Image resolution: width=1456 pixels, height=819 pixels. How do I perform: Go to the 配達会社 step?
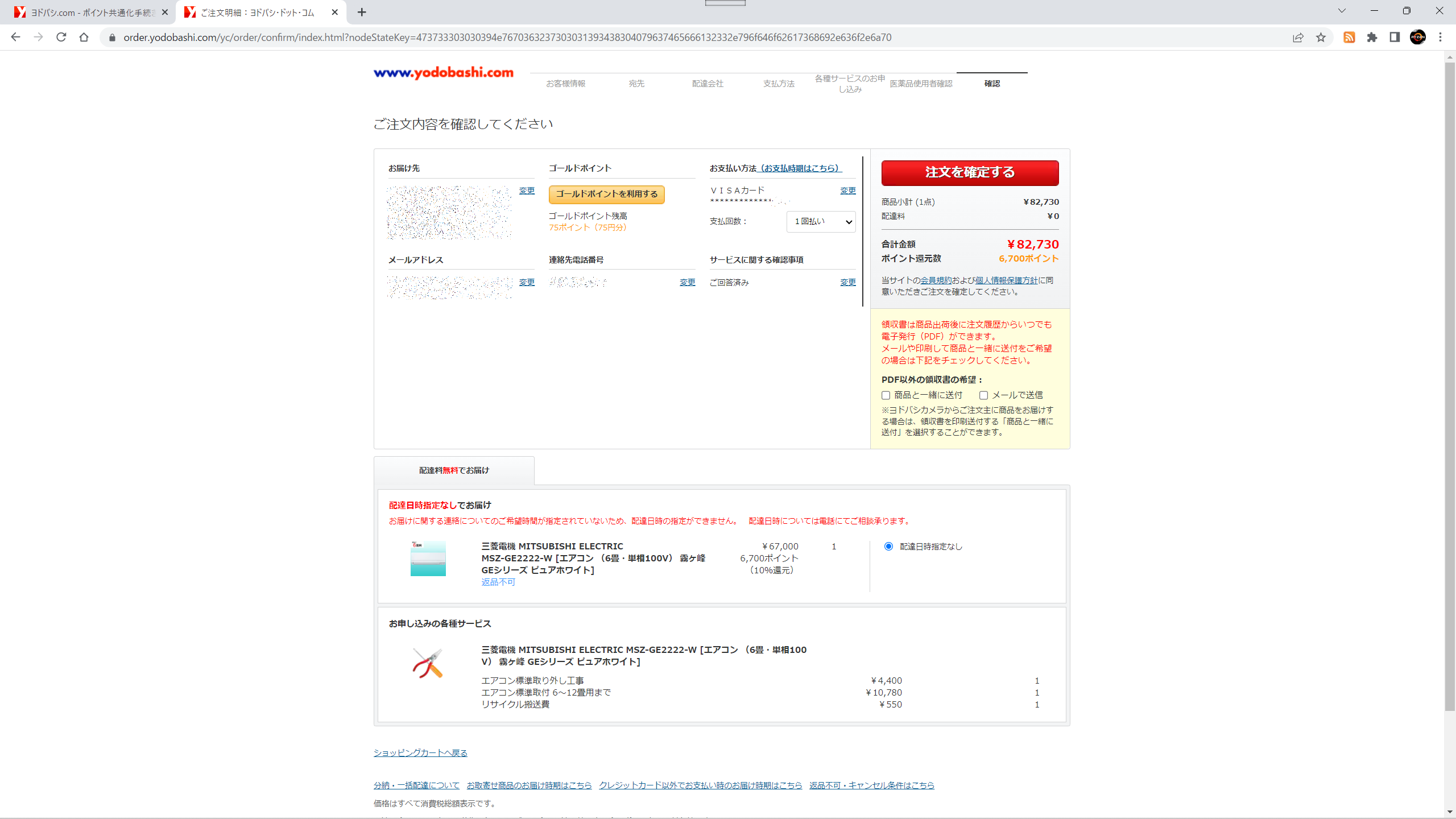click(708, 84)
